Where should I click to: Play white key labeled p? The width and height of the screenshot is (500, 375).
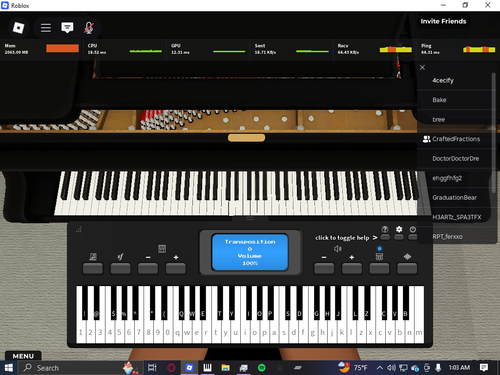[x=264, y=332]
